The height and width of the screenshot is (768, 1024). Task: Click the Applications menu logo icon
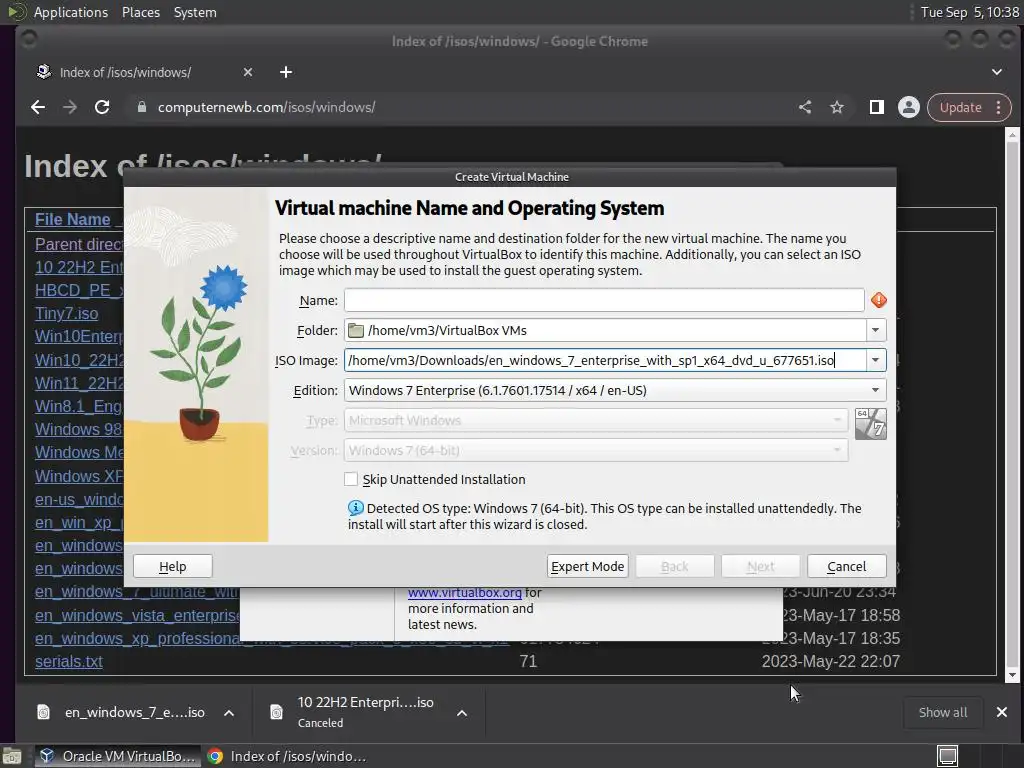16,12
